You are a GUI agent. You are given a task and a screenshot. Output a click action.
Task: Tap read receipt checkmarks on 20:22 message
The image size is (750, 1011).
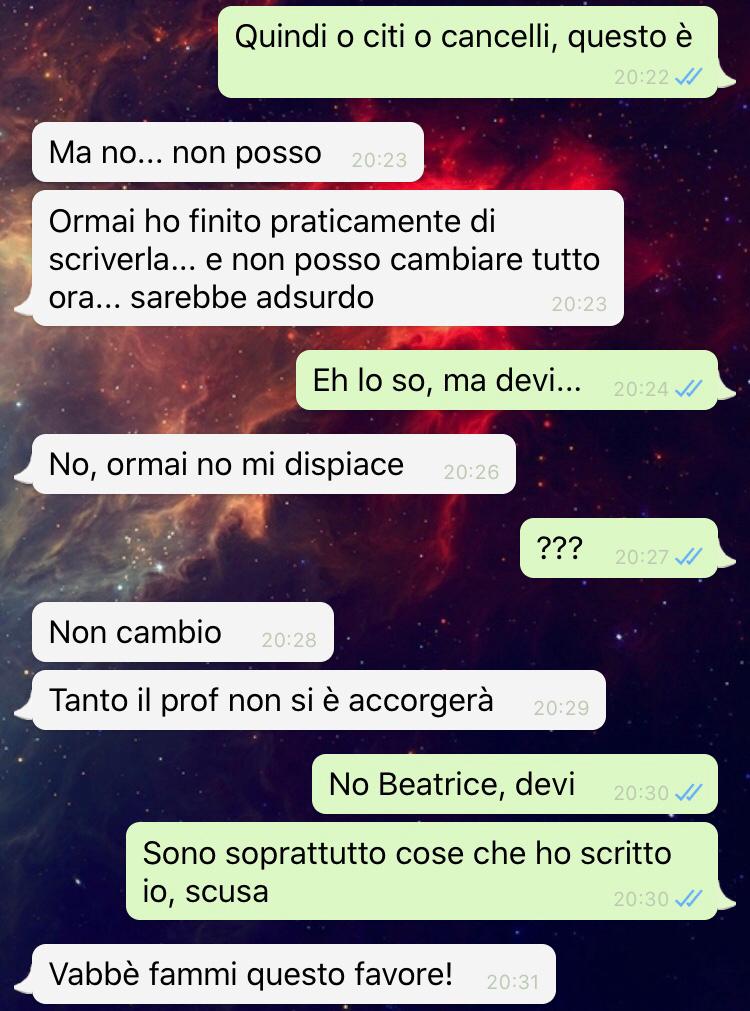coord(688,77)
